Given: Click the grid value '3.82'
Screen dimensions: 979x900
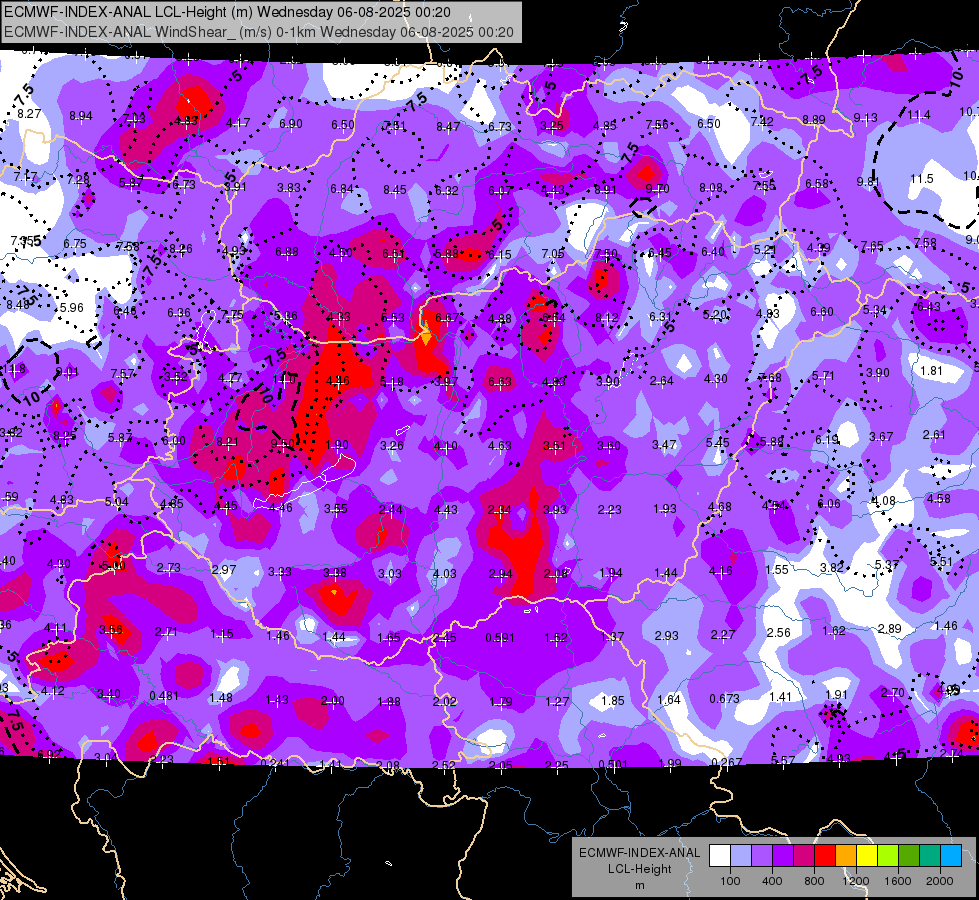Looking at the screenshot, I should point(832,567).
